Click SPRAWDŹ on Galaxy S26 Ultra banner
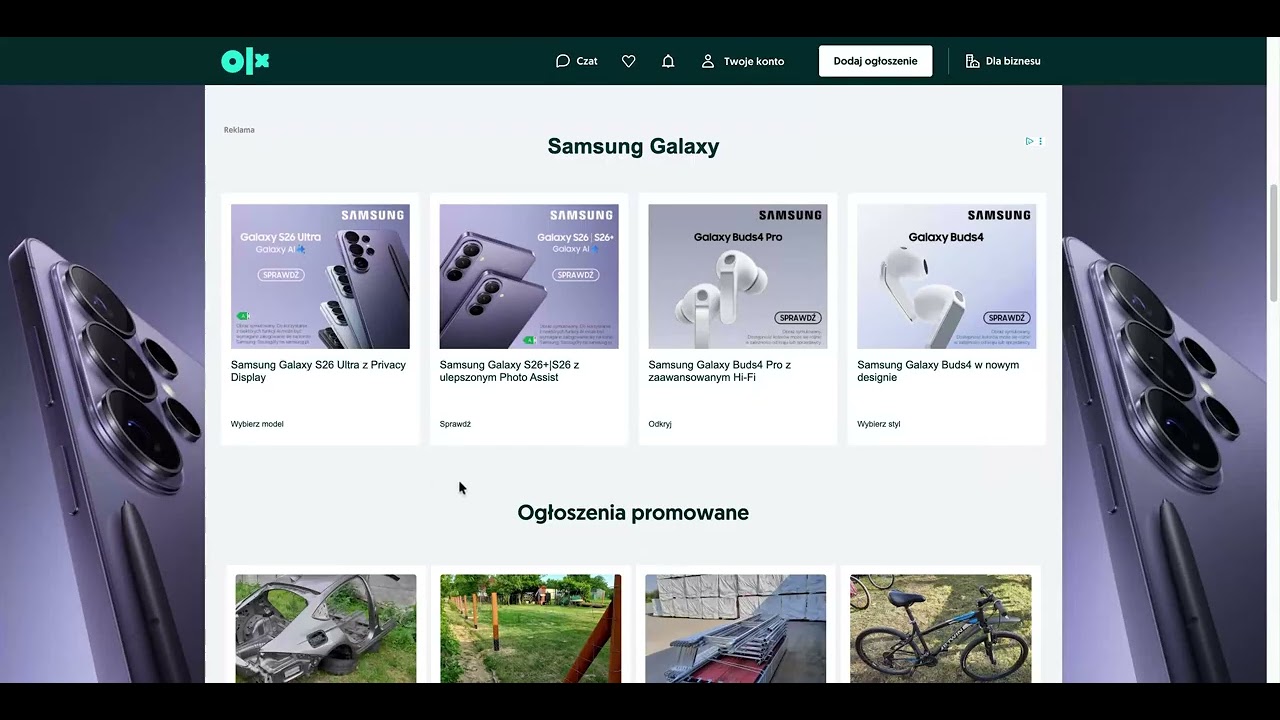The width and height of the screenshot is (1280, 720). tap(281, 275)
